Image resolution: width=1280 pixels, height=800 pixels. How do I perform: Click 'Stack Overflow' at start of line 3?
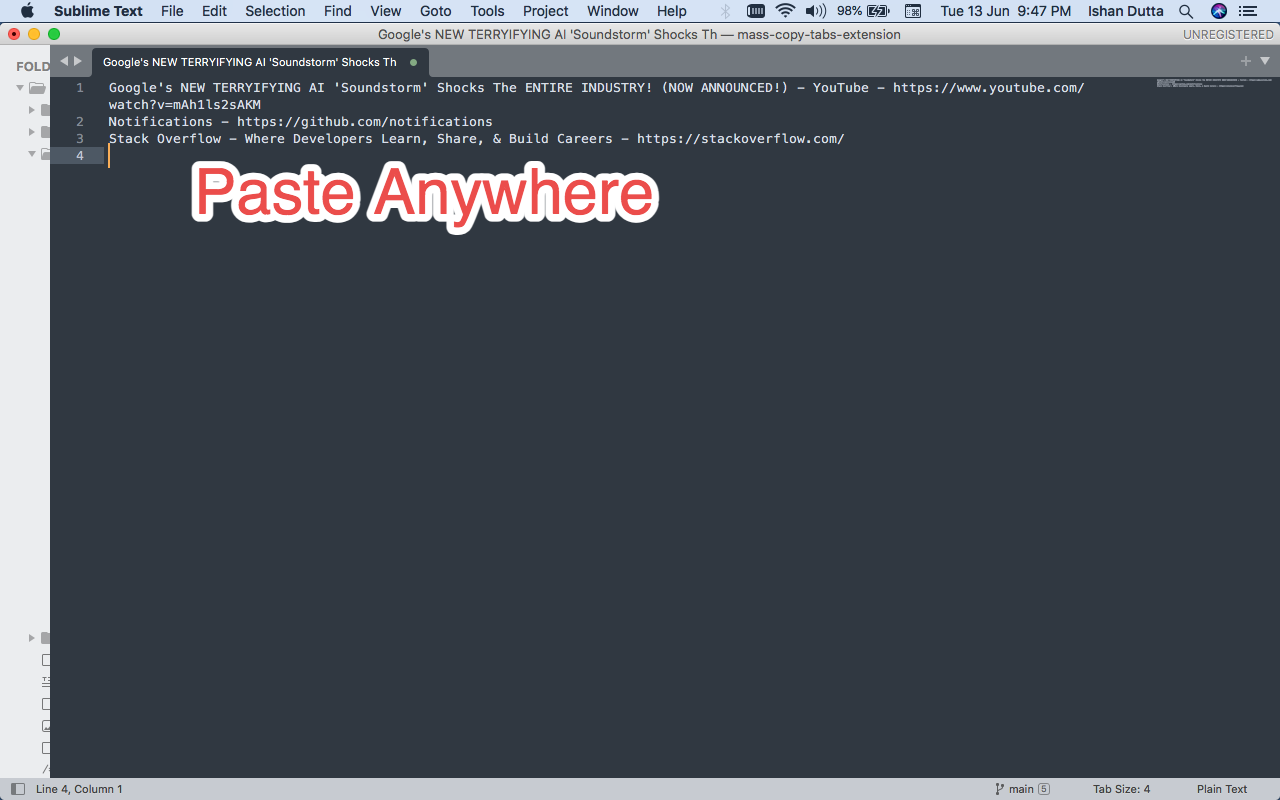[165, 139]
